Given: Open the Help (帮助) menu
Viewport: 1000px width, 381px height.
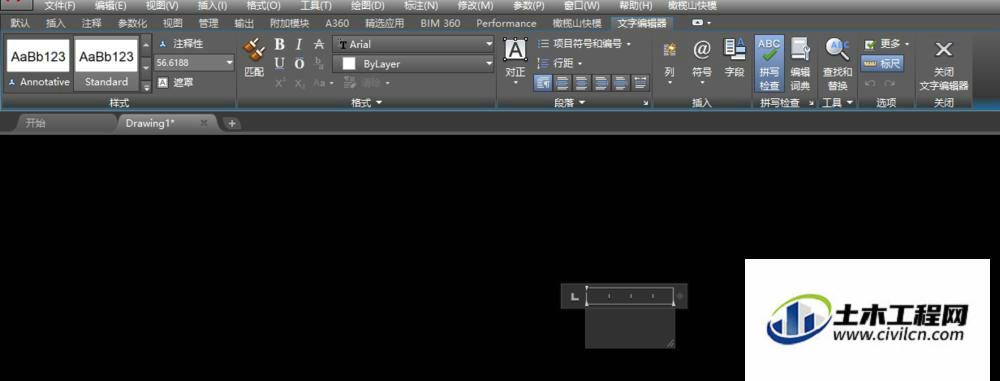Looking at the screenshot, I should 635,6.
